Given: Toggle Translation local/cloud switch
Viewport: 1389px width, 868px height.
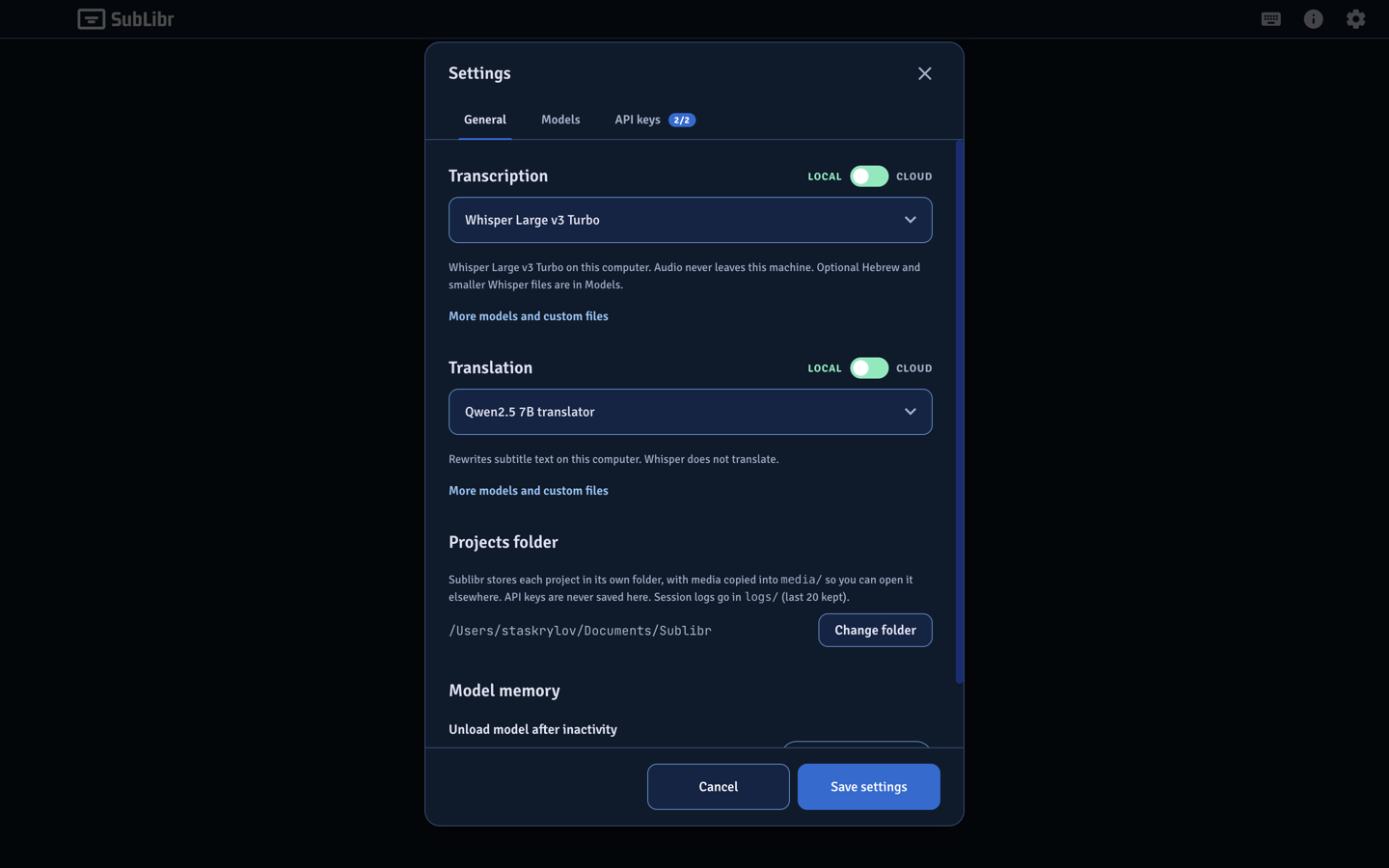Looking at the screenshot, I should point(868,368).
